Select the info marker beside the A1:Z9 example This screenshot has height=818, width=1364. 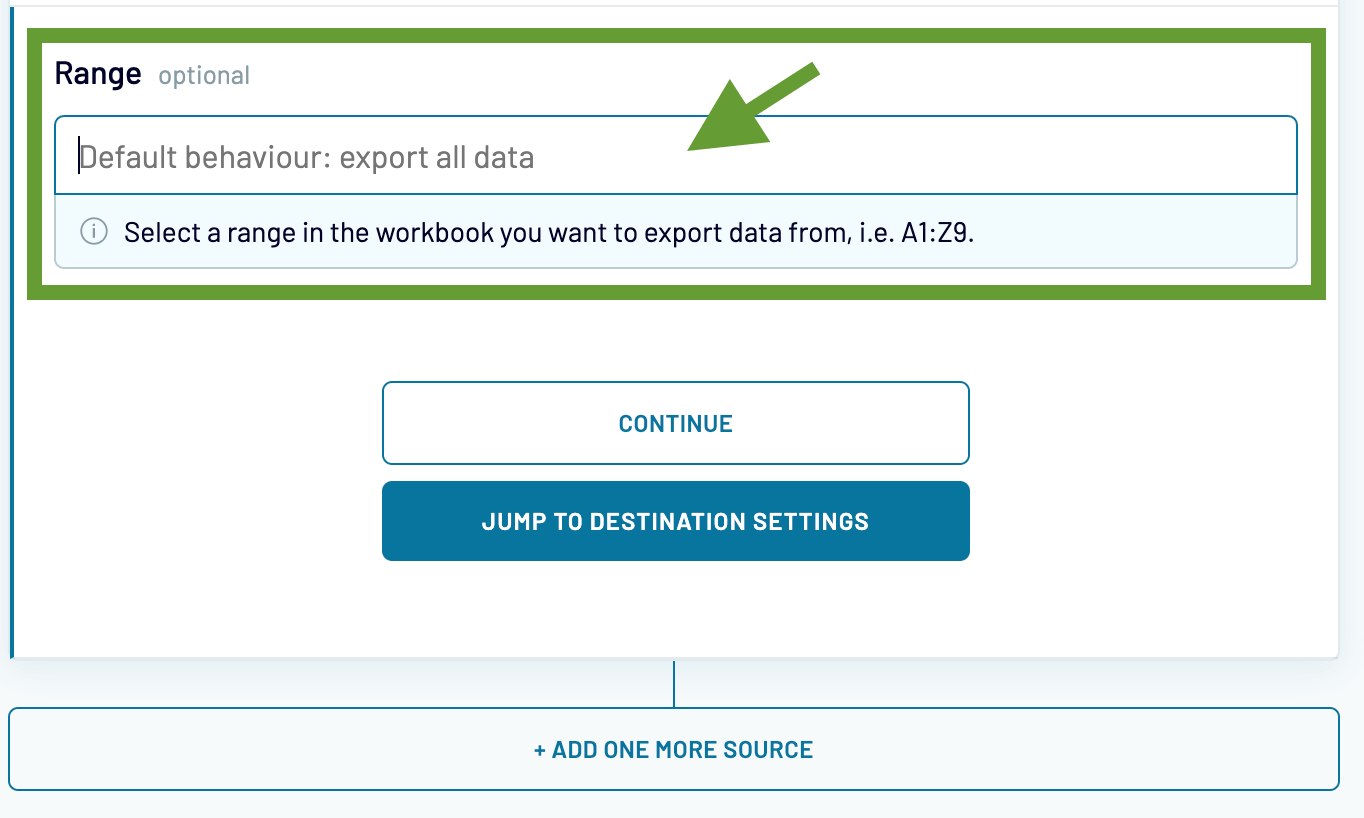pos(93,232)
